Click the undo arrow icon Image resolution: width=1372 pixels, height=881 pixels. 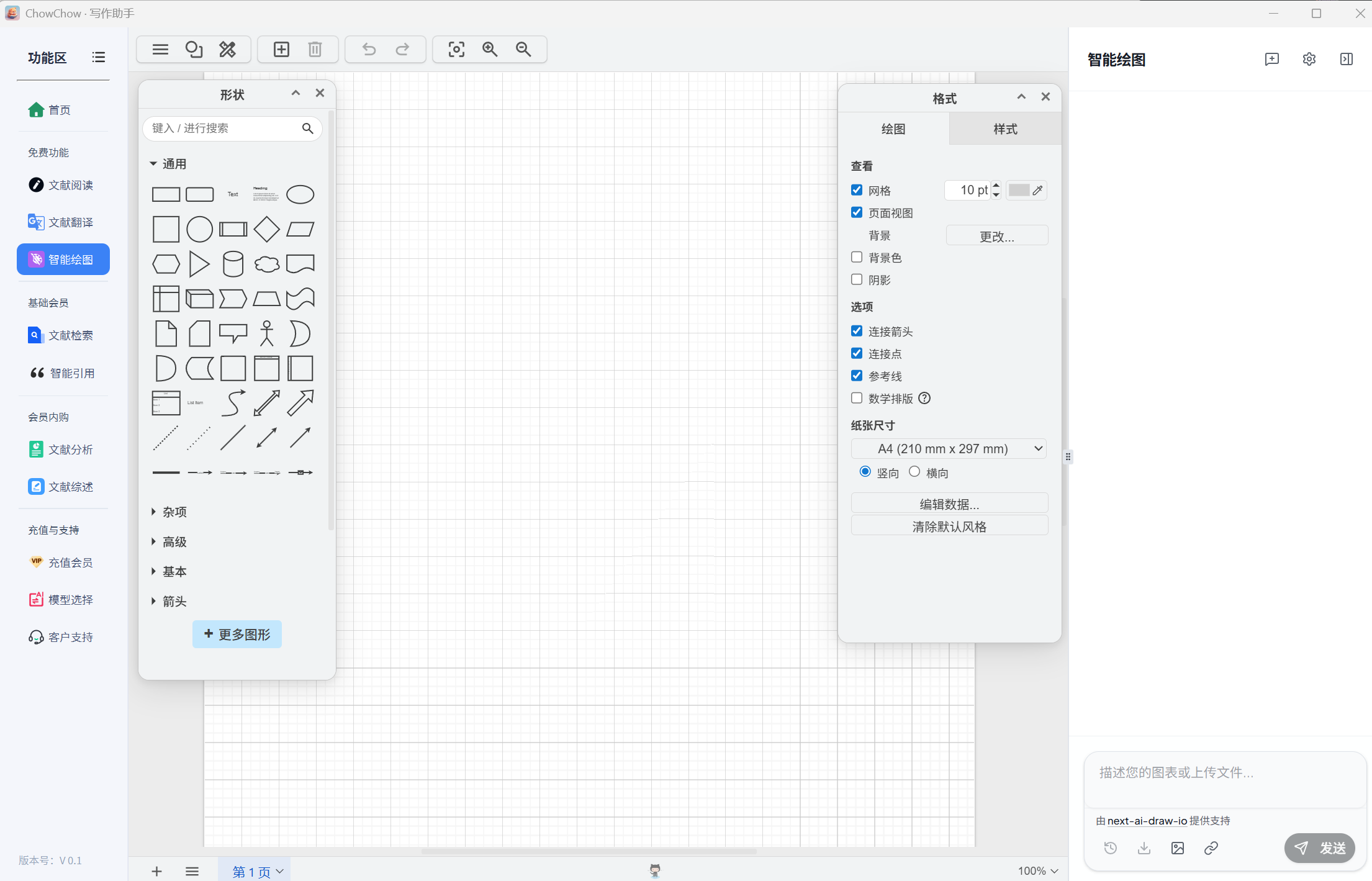click(369, 50)
